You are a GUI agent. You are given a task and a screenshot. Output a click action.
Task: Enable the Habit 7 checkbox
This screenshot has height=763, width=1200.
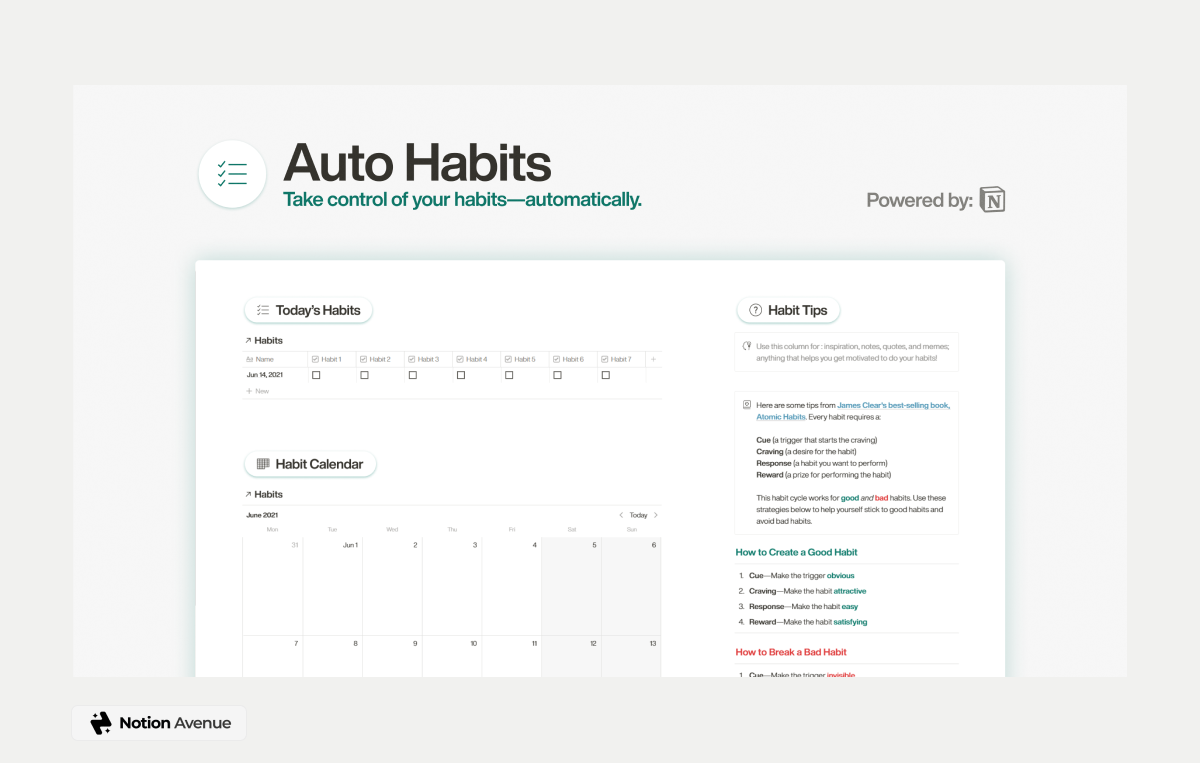(x=604, y=375)
